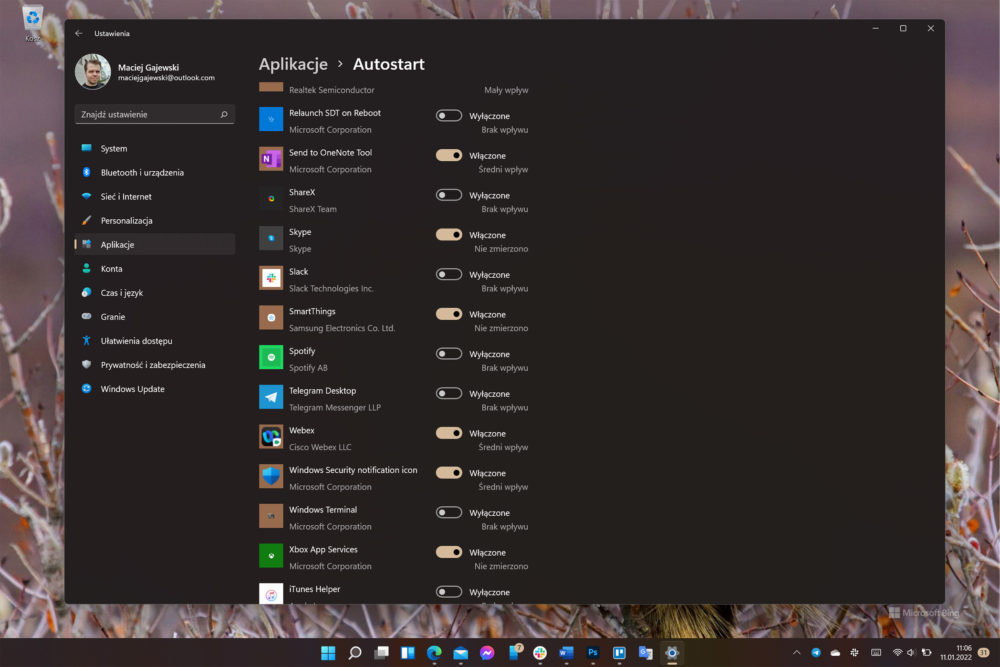The height and width of the screenshot is (667, 1000).
Task: Disable Xbox App Services autostart switch
Action: tap(448, 552)
